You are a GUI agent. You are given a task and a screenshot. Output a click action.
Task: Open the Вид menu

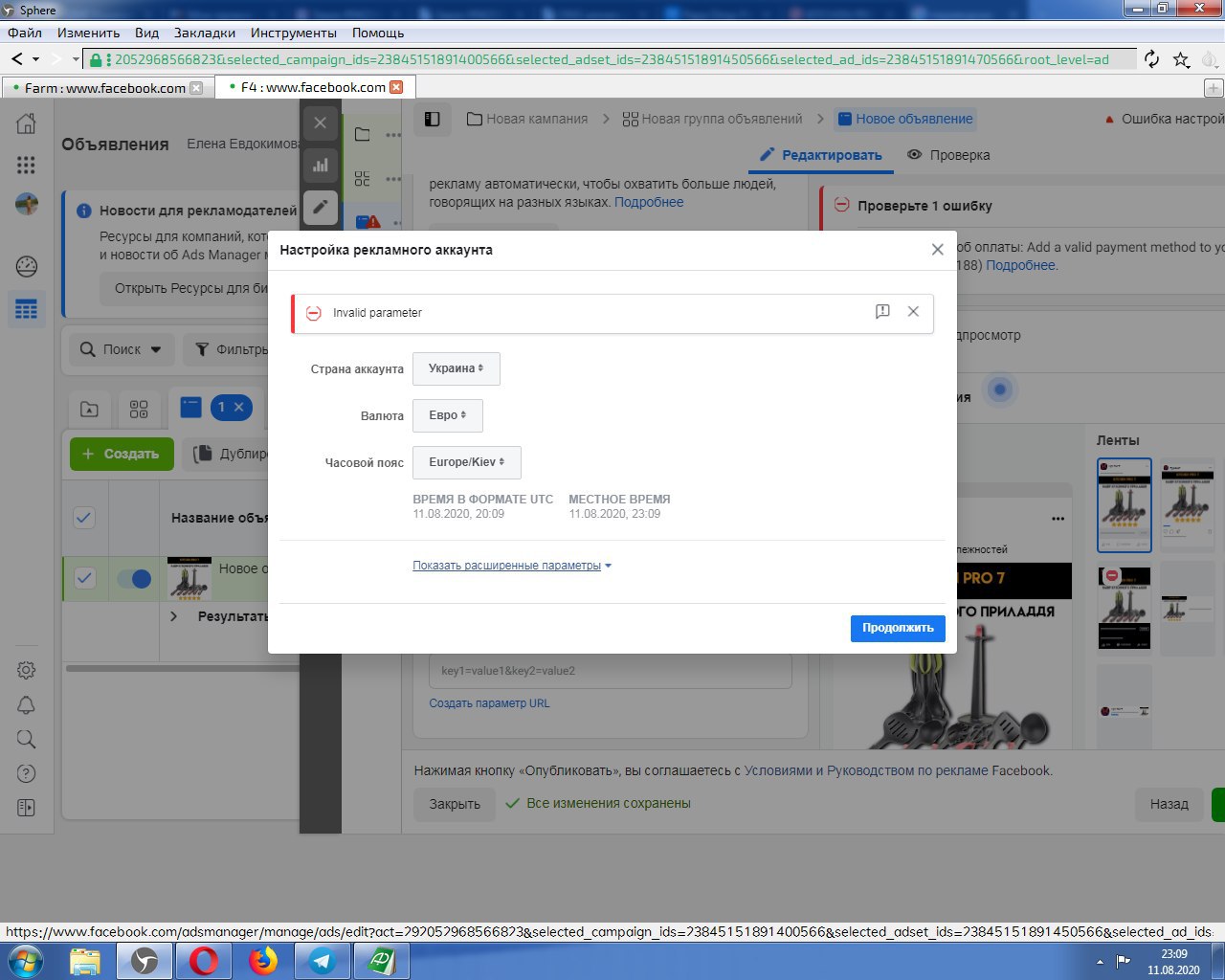tap(146, 33)
